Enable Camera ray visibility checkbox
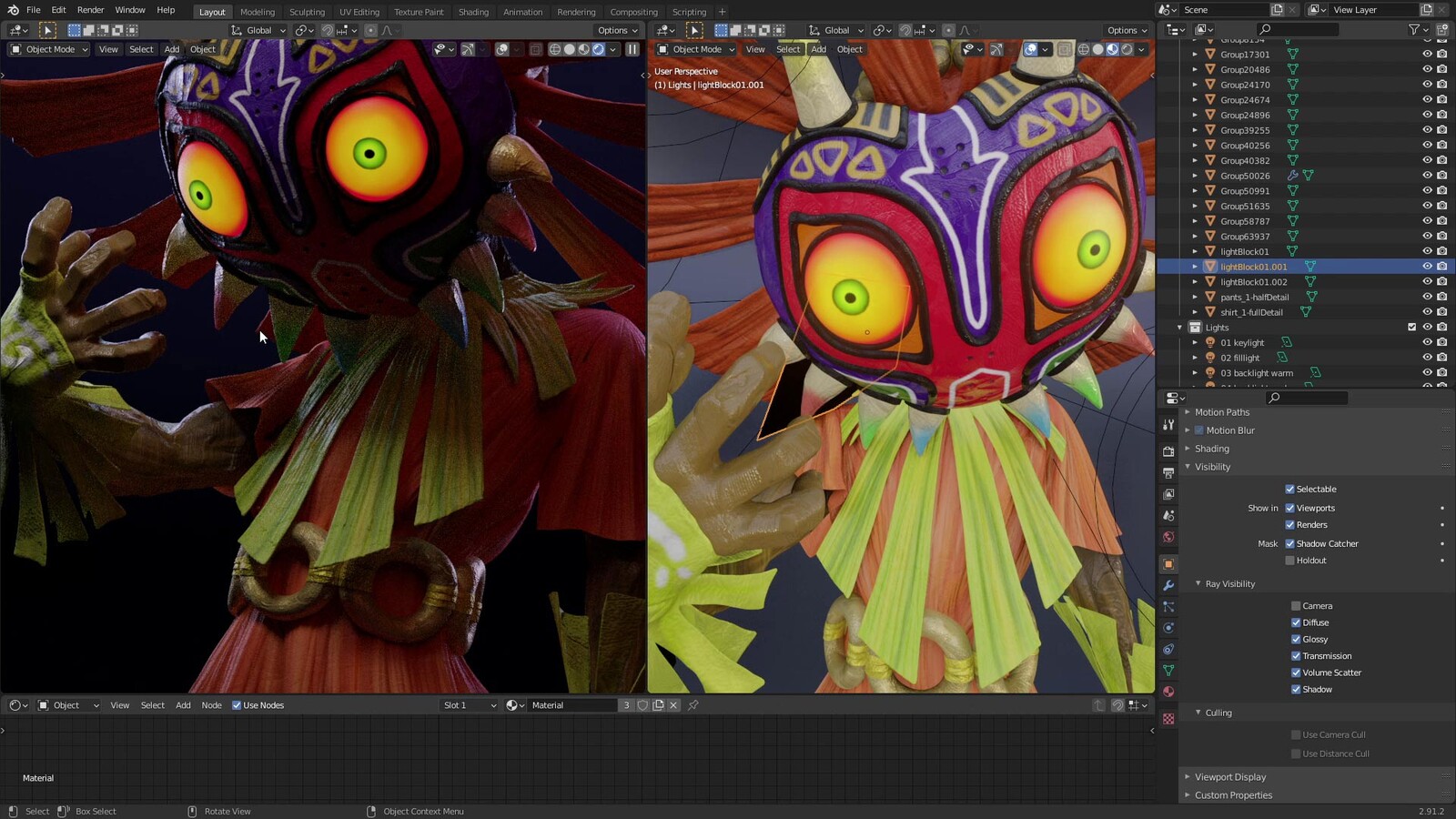 1296,606
